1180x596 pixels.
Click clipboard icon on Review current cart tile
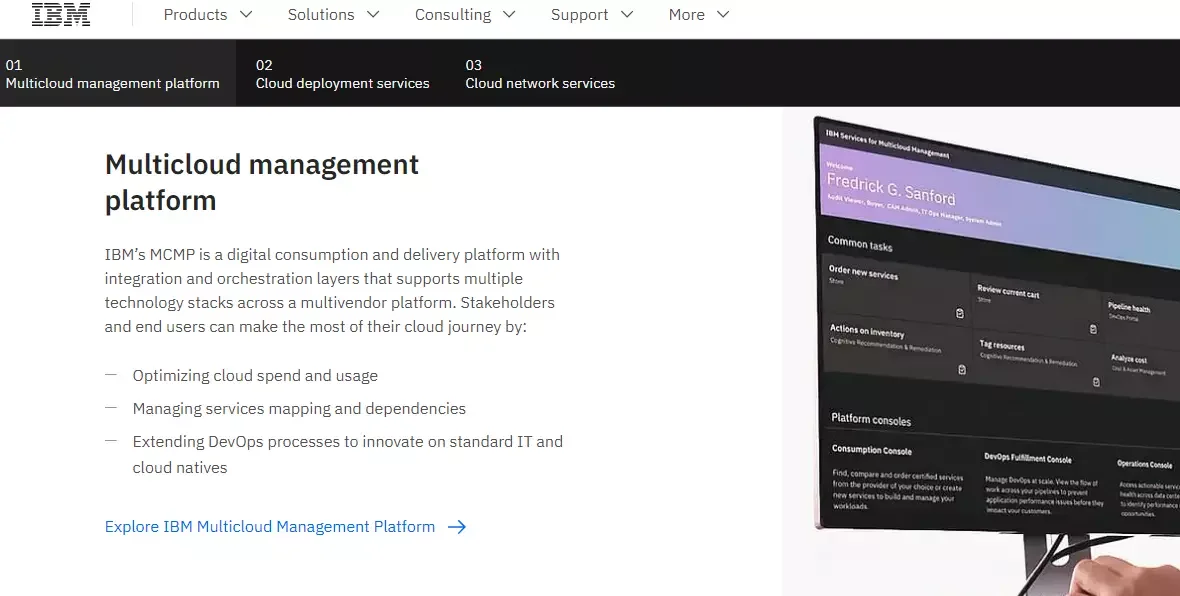pos(1093,329)
